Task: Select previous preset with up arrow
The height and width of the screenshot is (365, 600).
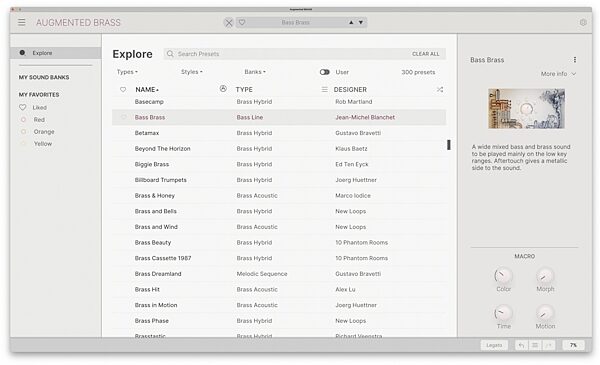Action: click(351, 23)
